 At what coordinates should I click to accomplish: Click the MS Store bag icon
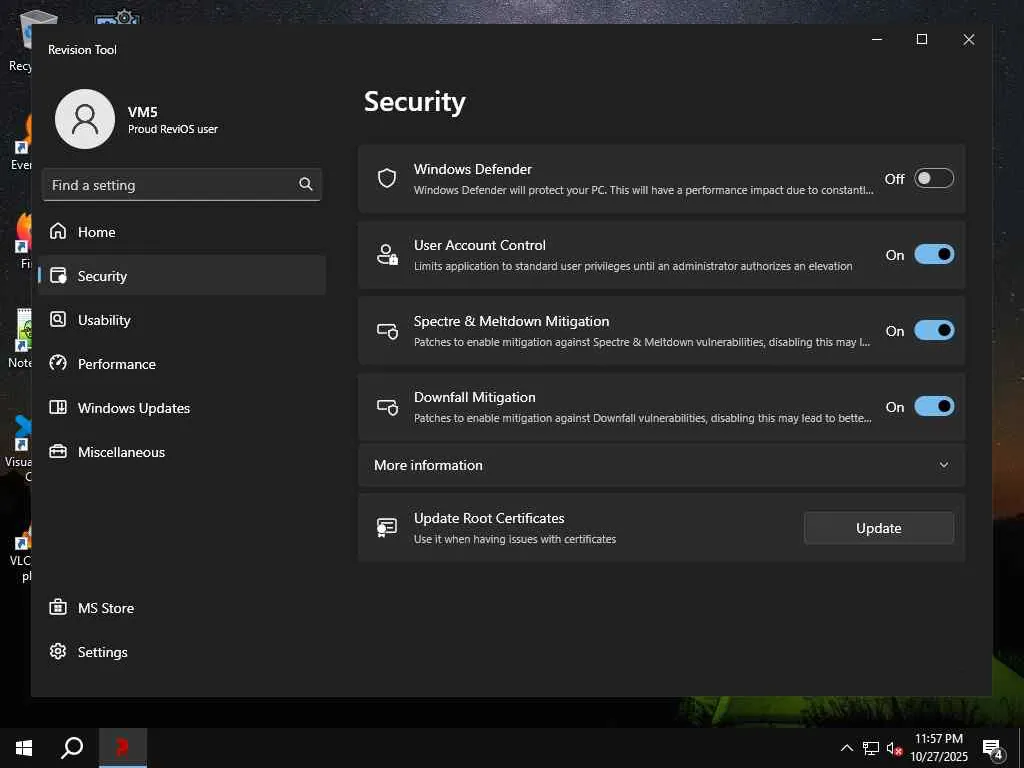pyautogui.click(x=58, y=607)
